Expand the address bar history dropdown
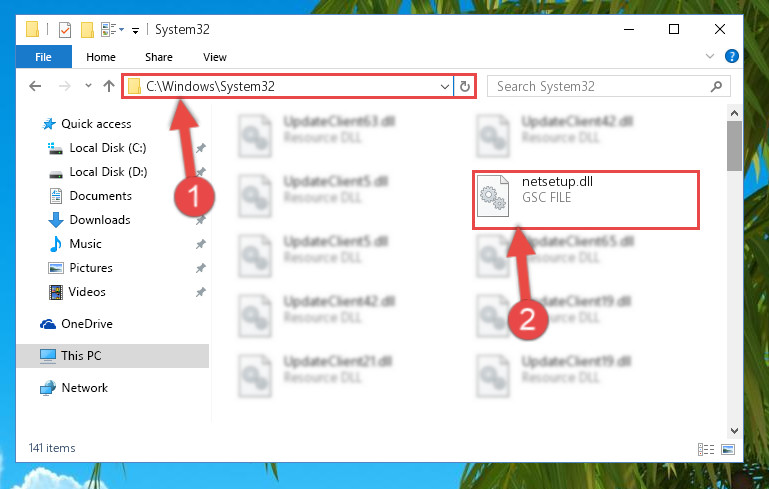 pyautogui.click(x=444, y=87)
